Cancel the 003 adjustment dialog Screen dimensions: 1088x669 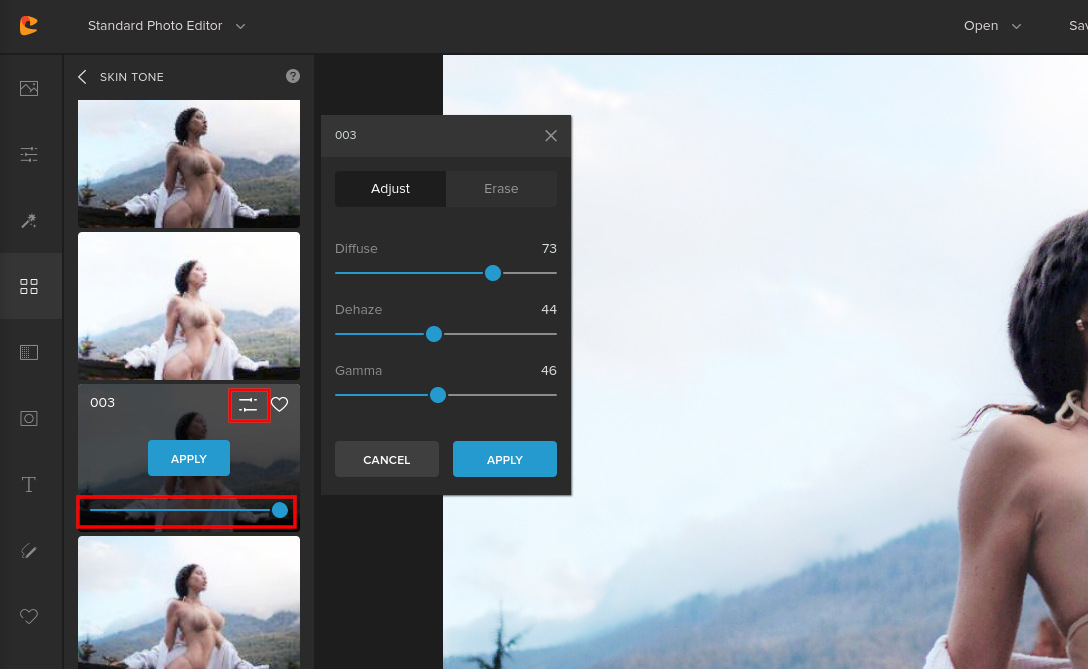click(x=386, y=459)
